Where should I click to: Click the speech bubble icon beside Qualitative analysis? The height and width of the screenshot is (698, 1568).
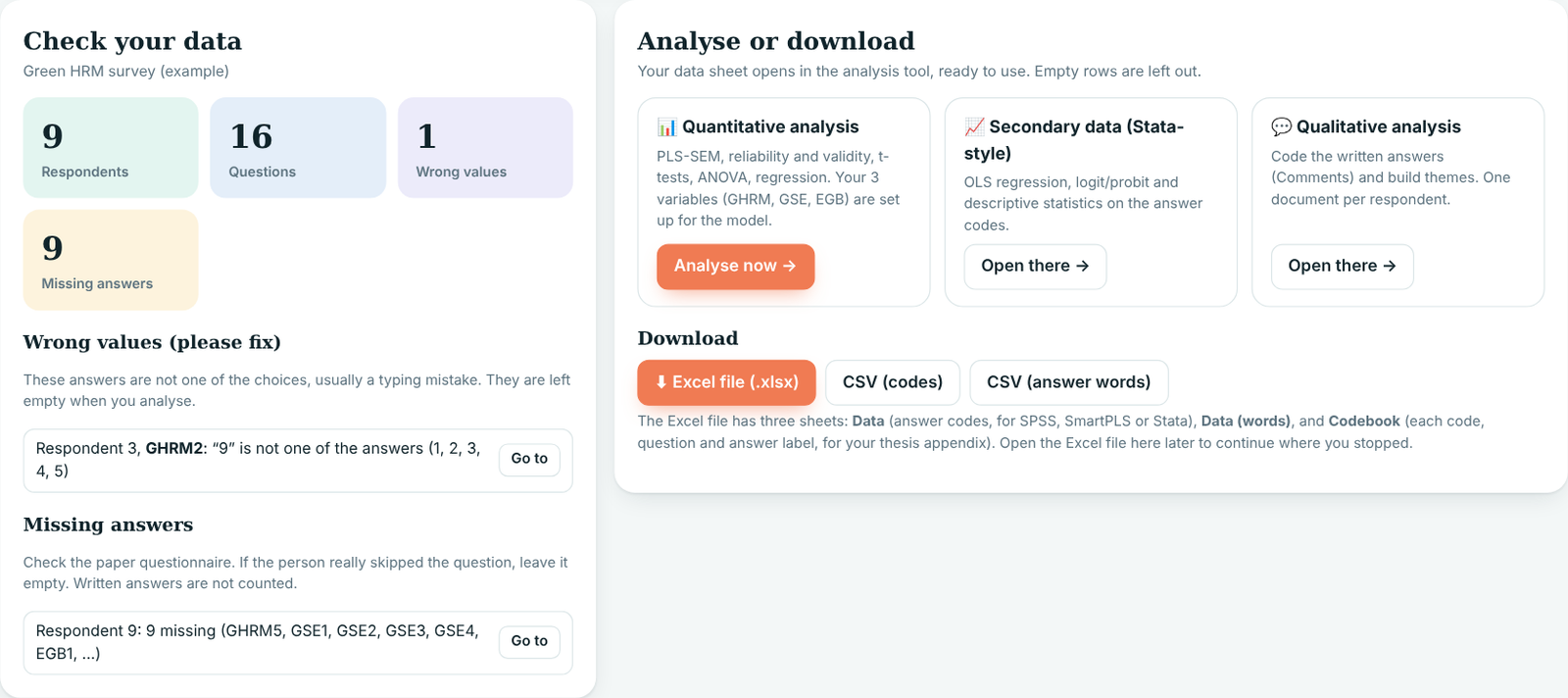(x=1281, y=127)
